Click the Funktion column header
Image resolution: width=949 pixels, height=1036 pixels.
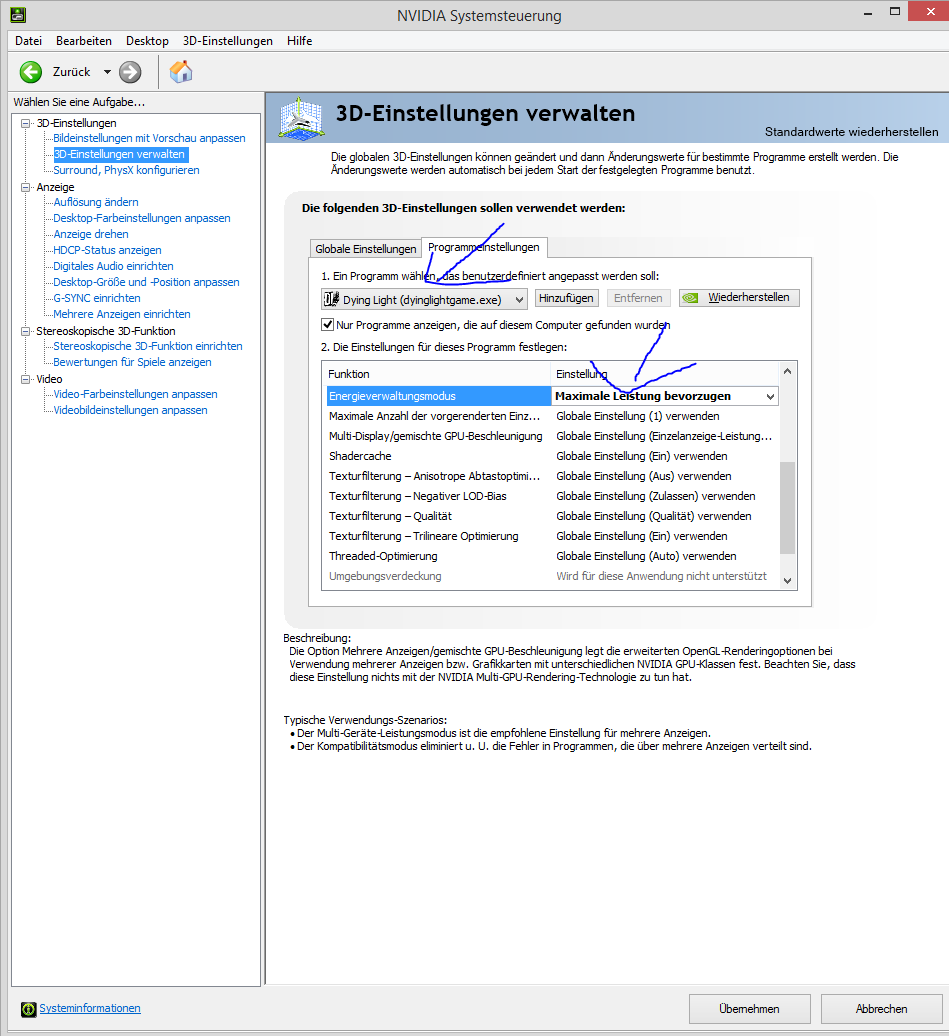tap(436, 374)
